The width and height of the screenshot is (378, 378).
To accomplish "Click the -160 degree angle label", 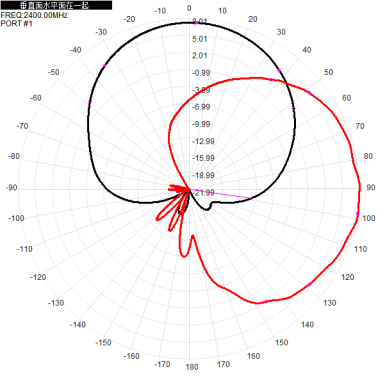I will pos(131,356).
